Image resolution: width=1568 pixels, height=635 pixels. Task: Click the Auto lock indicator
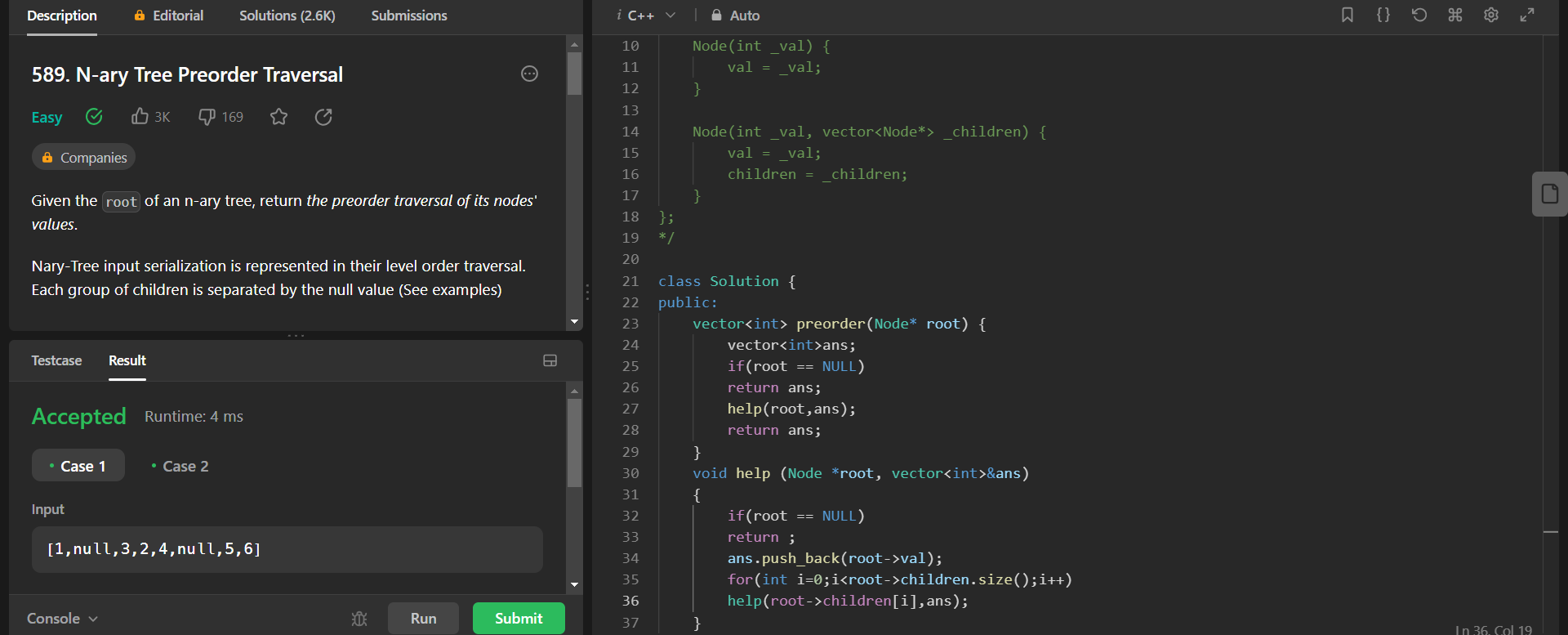pyautogui.click(x=735, y=16)
